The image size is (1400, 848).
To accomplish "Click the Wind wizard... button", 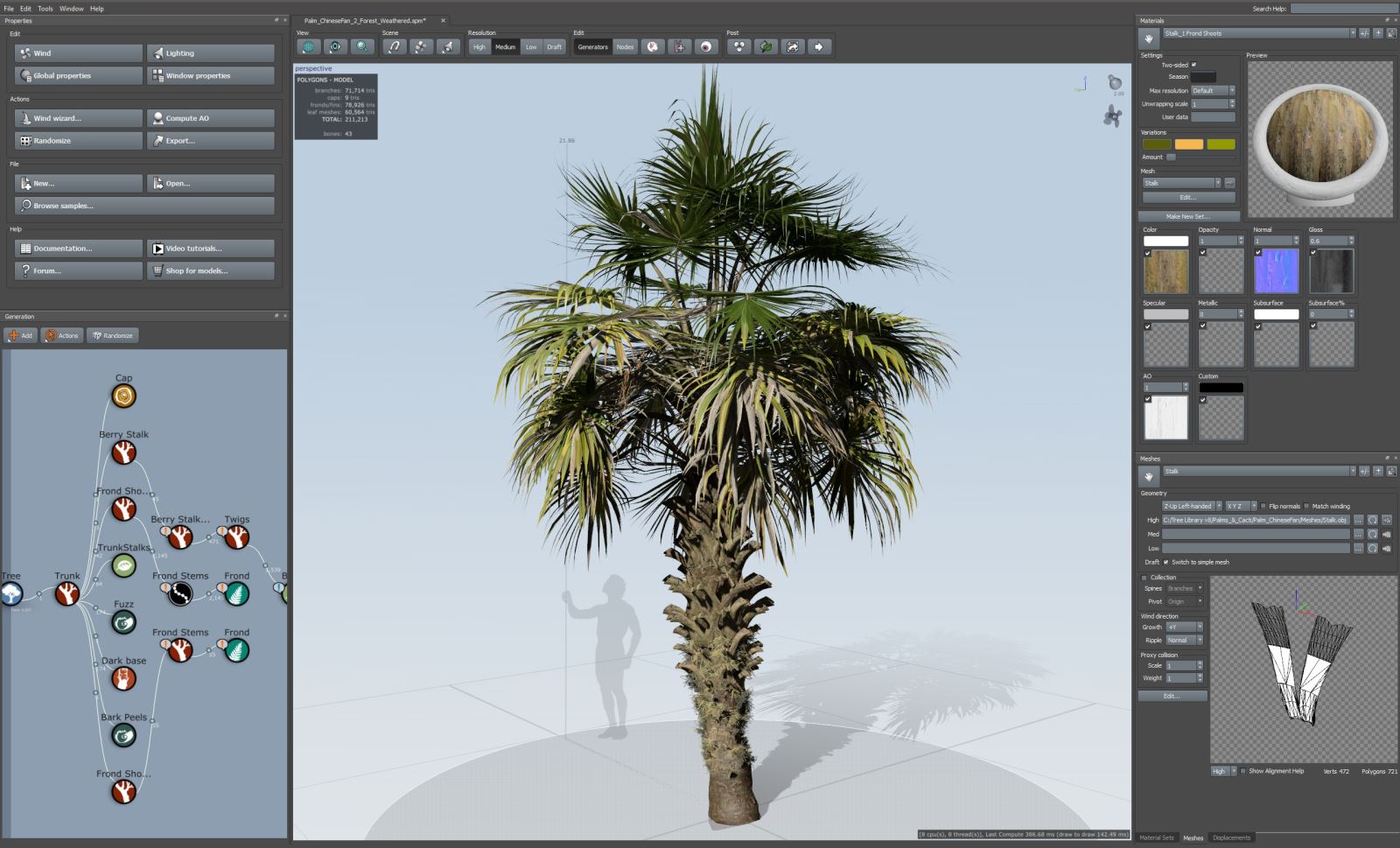I will click(x=79, y=118).
